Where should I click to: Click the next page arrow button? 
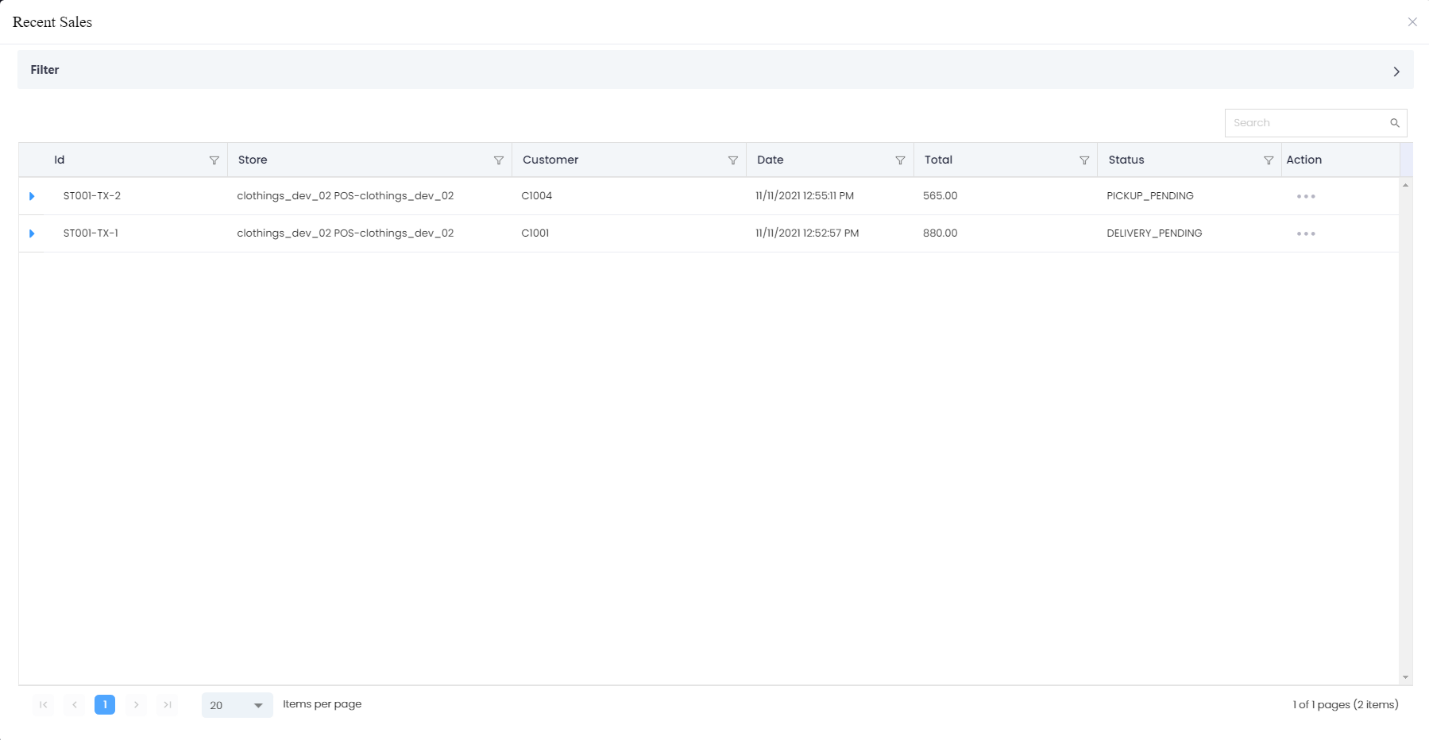136,704
